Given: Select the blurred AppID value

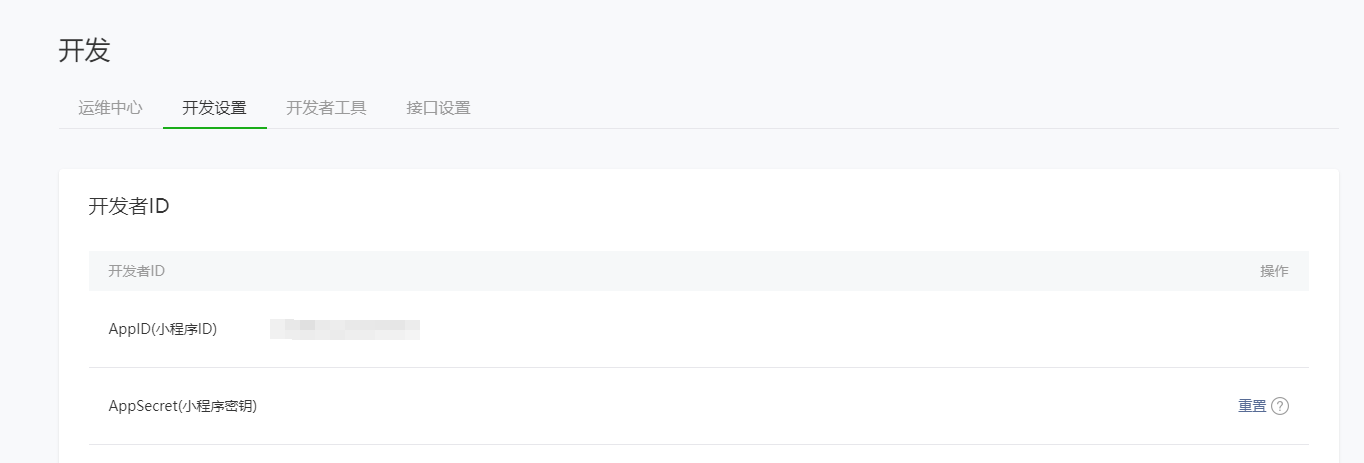Looking at the screenshot, I should [x=345, y=328].
